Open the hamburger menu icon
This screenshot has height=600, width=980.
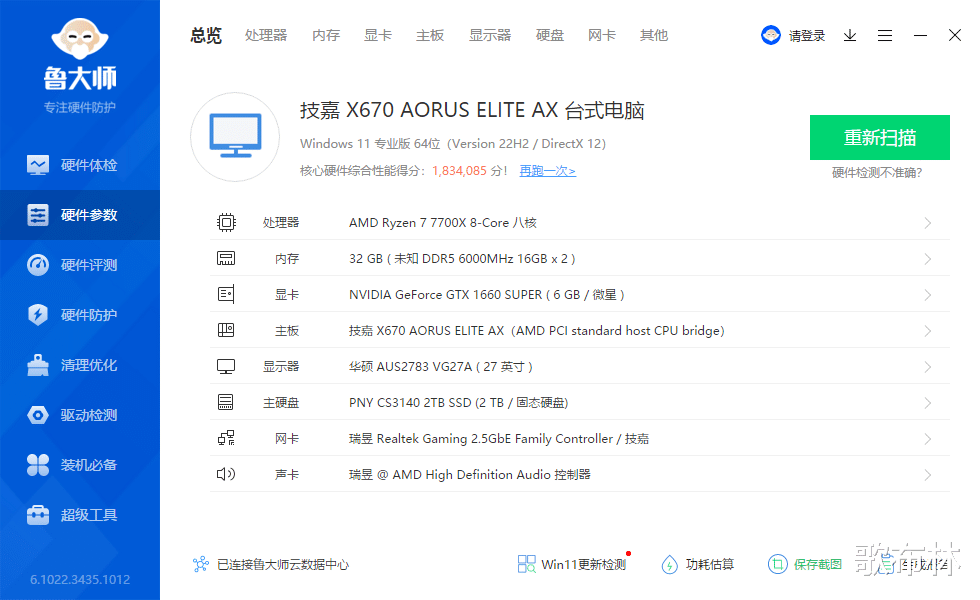[885, 36]
